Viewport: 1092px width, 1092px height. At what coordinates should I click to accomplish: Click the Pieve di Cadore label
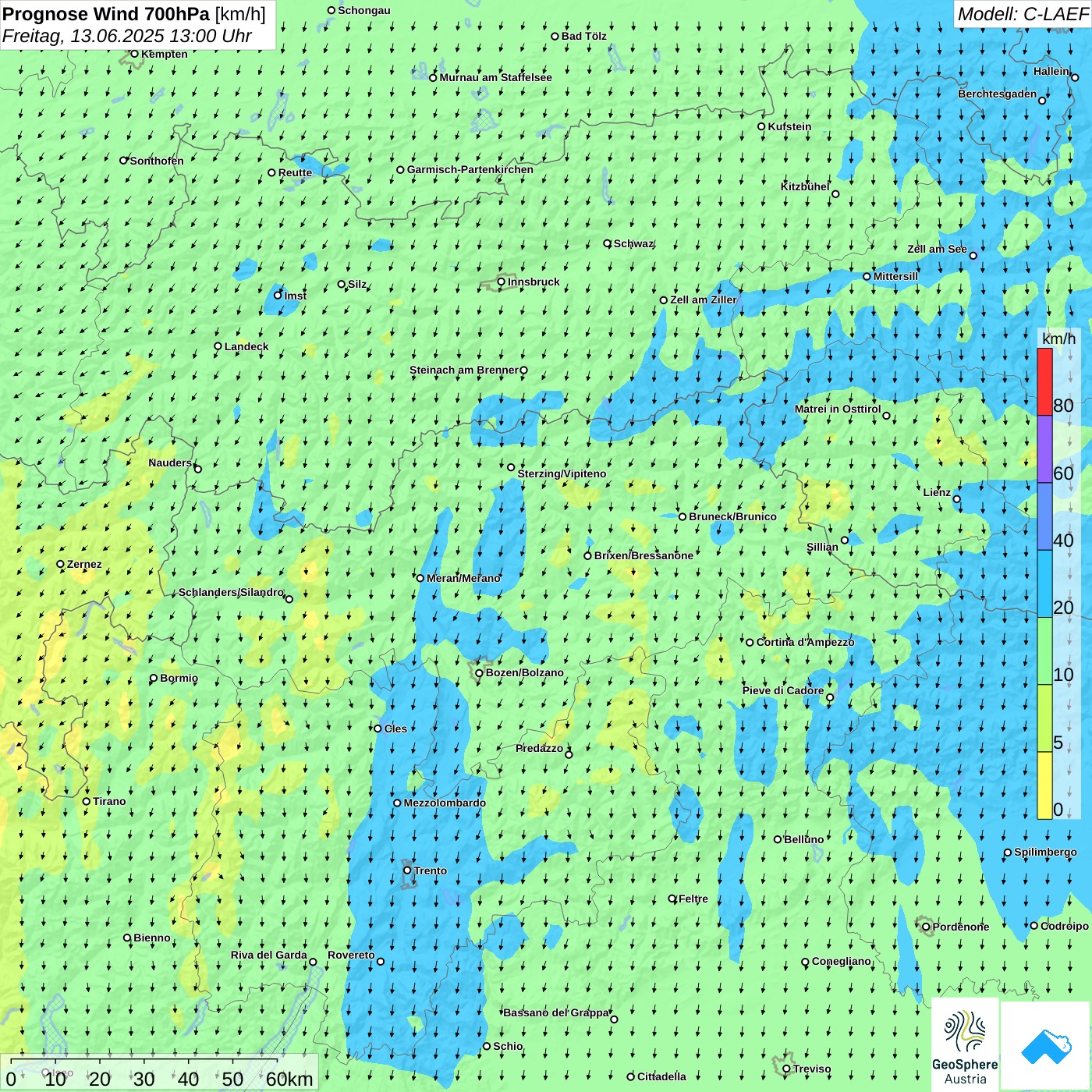pyautogui.click(x=783, y=690)
